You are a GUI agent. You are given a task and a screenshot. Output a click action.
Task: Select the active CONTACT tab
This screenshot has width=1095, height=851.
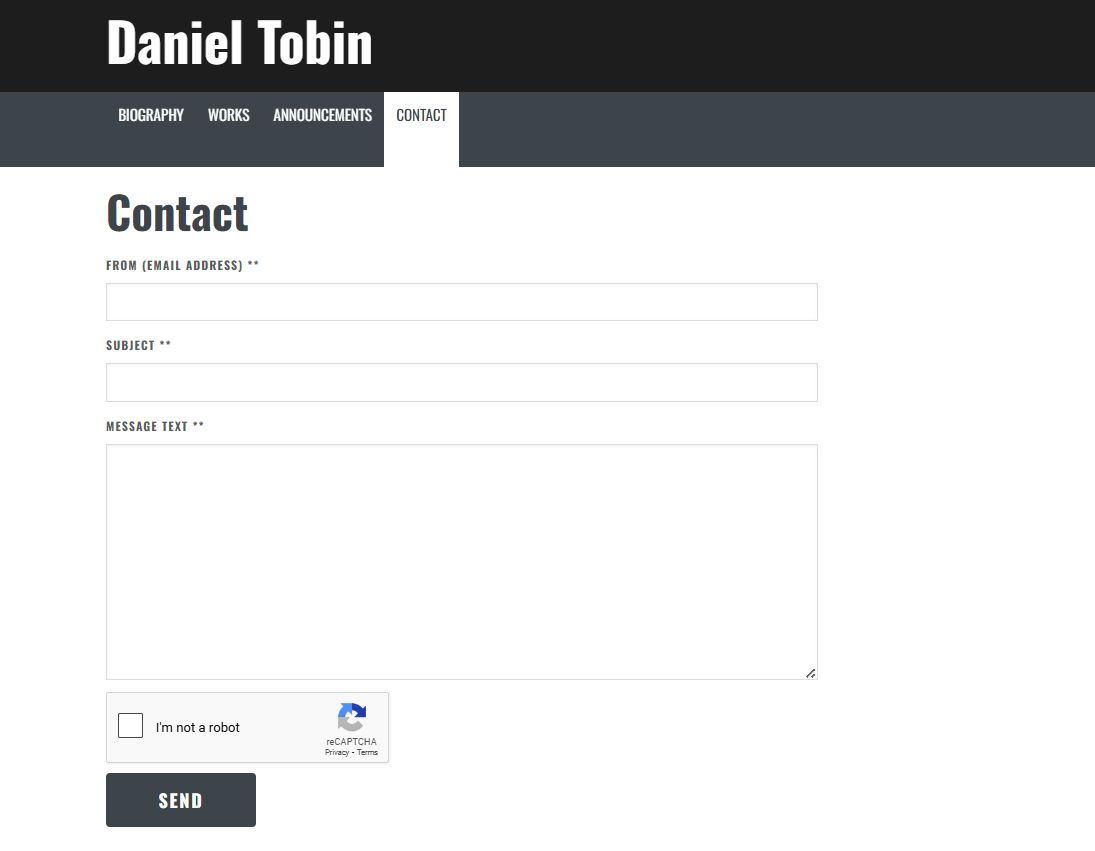click(x=421, y=114)
